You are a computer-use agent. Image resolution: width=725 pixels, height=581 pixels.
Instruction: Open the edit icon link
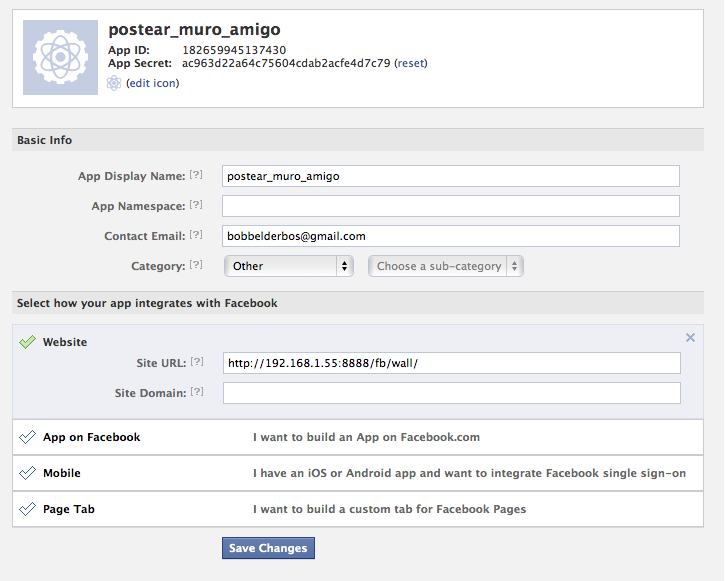(153, 83)
